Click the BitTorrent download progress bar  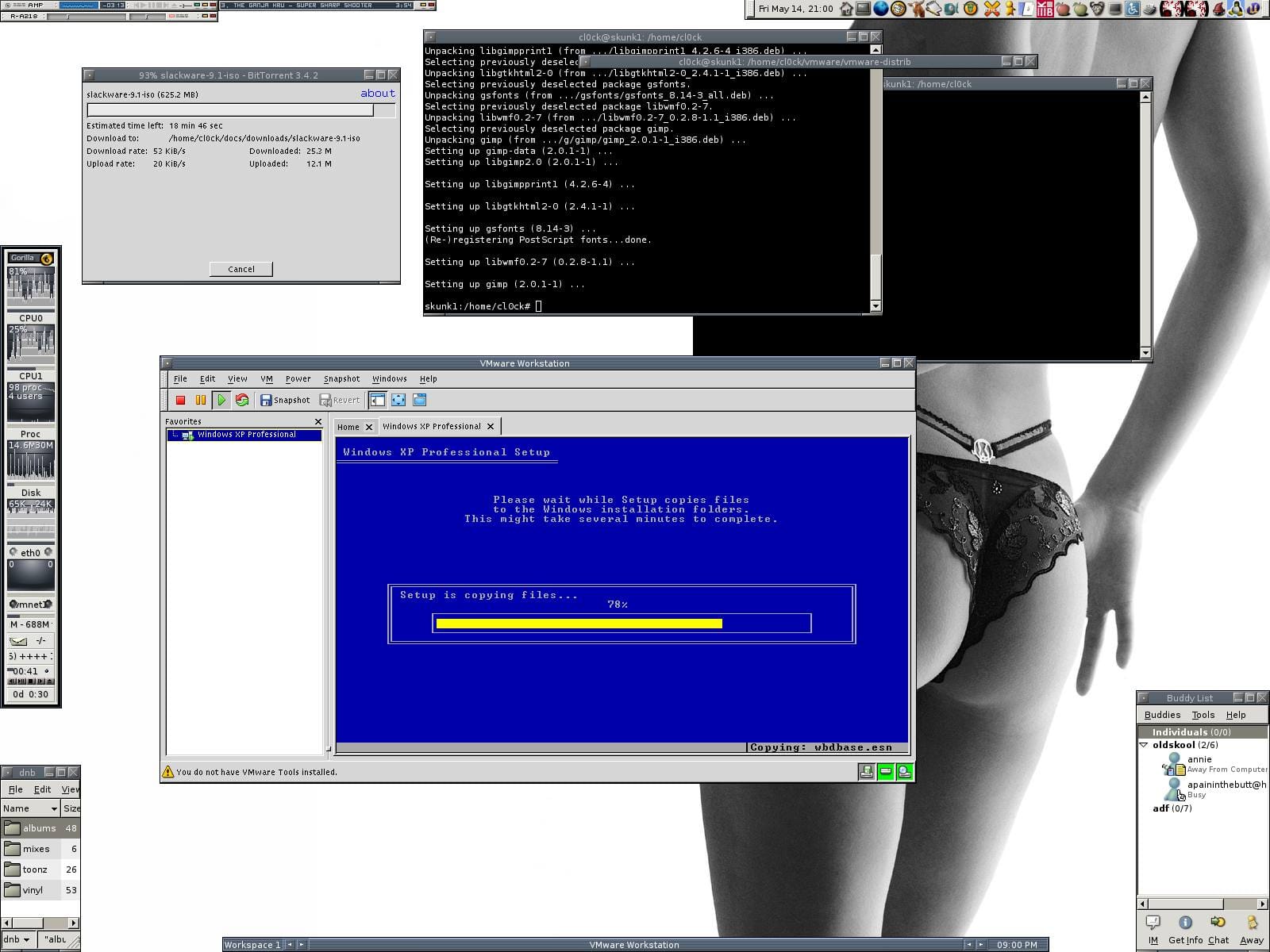point(241,110)
